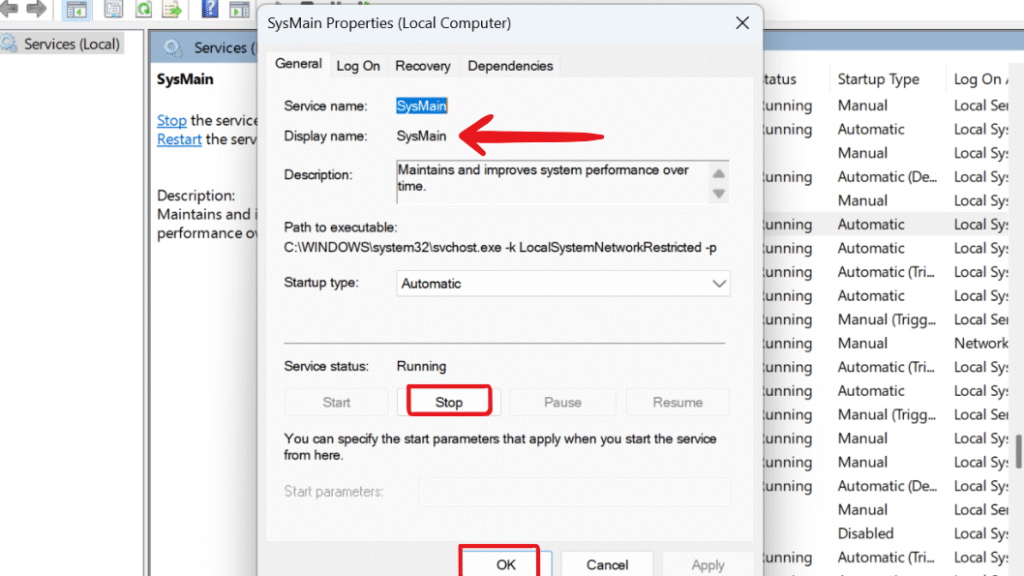Go back with the toolbar Back arrow
This screenshot has width=1024, height=576.
click(8, 8)
